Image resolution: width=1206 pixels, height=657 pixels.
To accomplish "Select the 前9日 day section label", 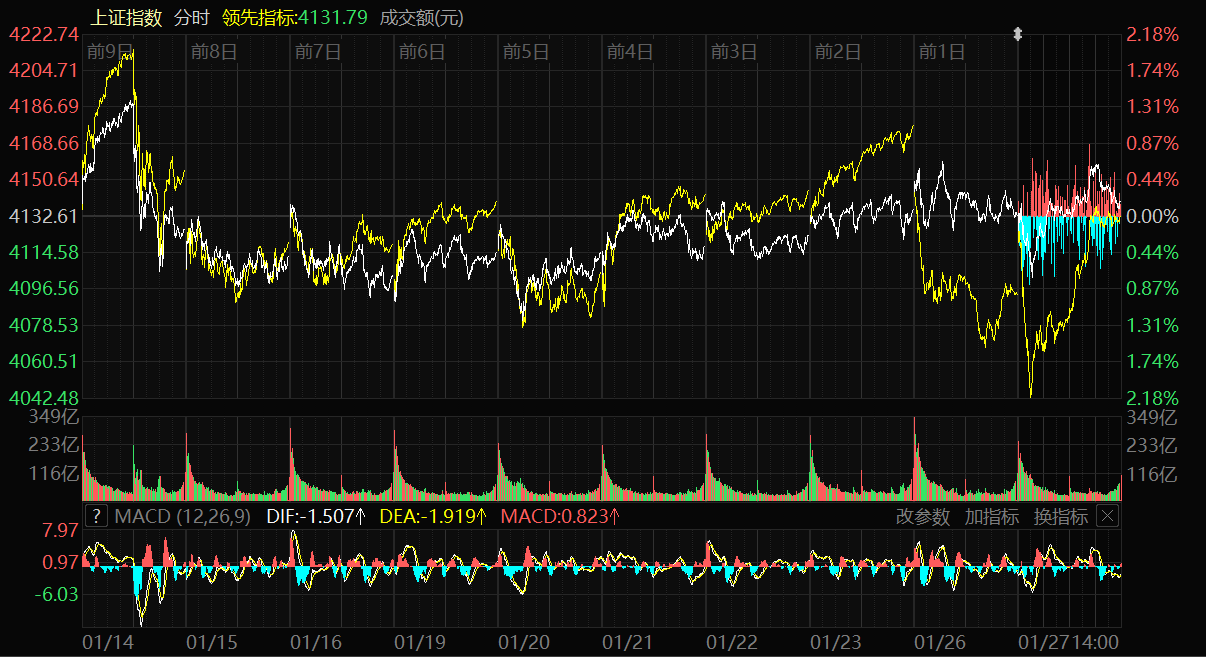I will [x=110, y=52].
